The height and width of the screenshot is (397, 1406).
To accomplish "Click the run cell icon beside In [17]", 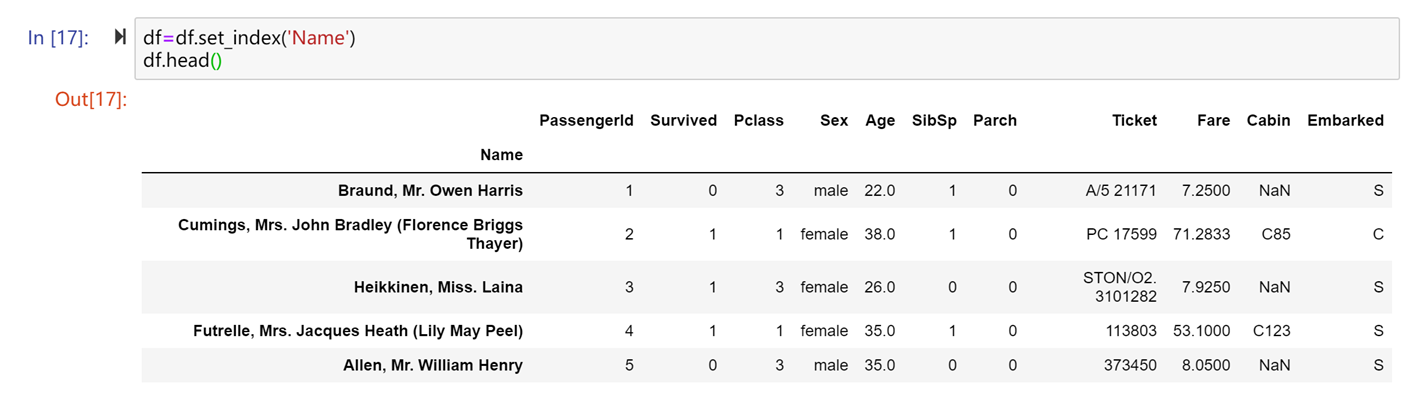I will coord(121,37).
